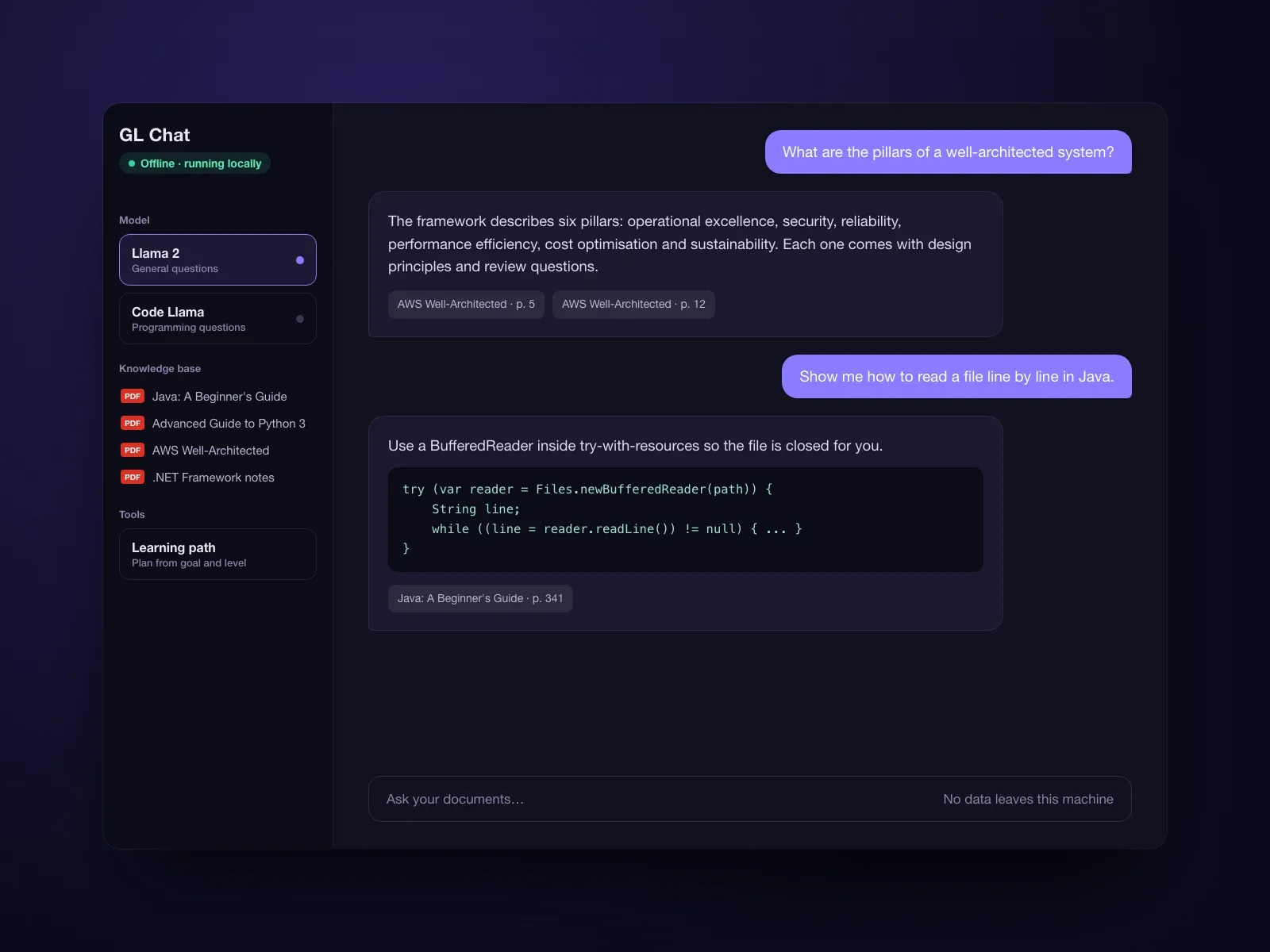Click the Tools section heading

pos(132,514)
